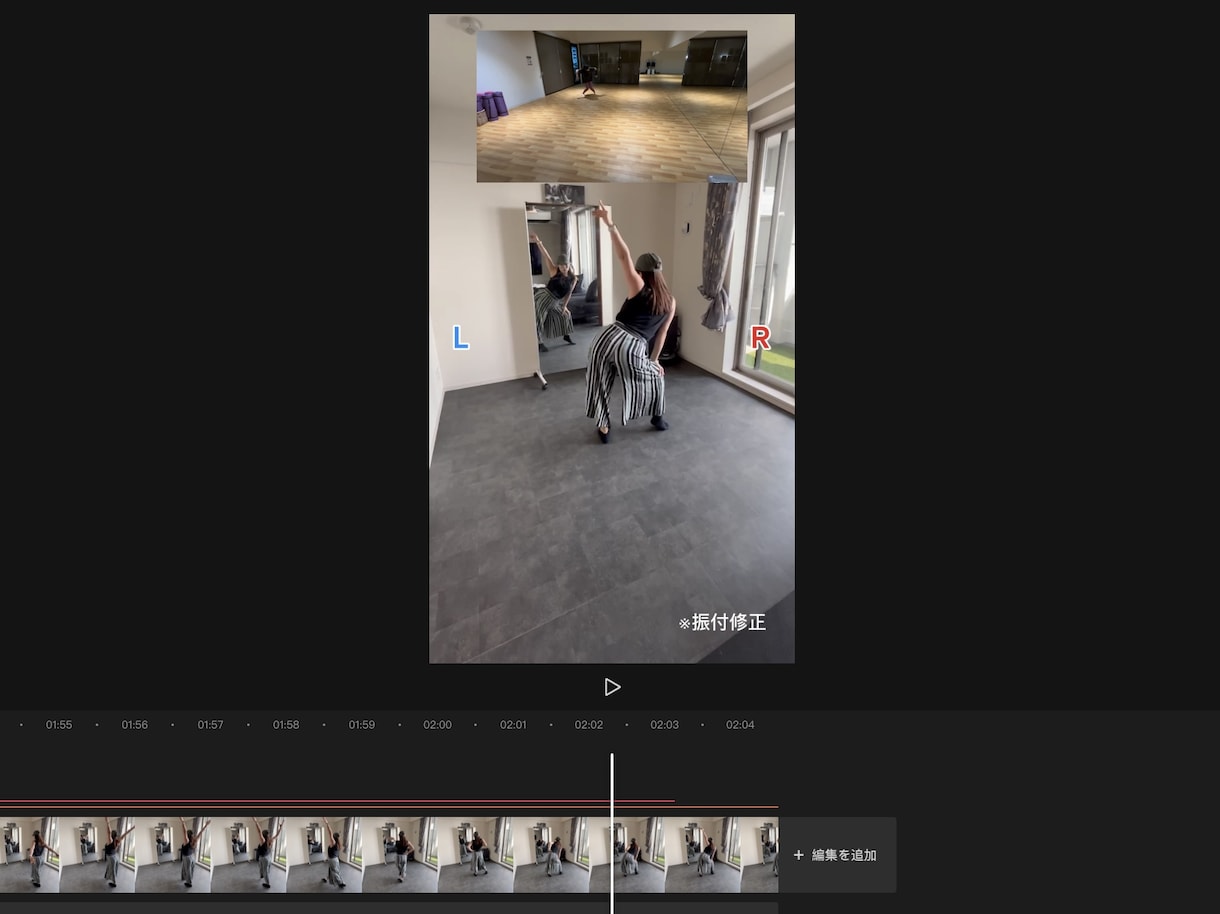The width and height of the screenshot is (1220, 914).
Task: Jump to 02:00 on the timeline ruler
Action: point(437,725)
